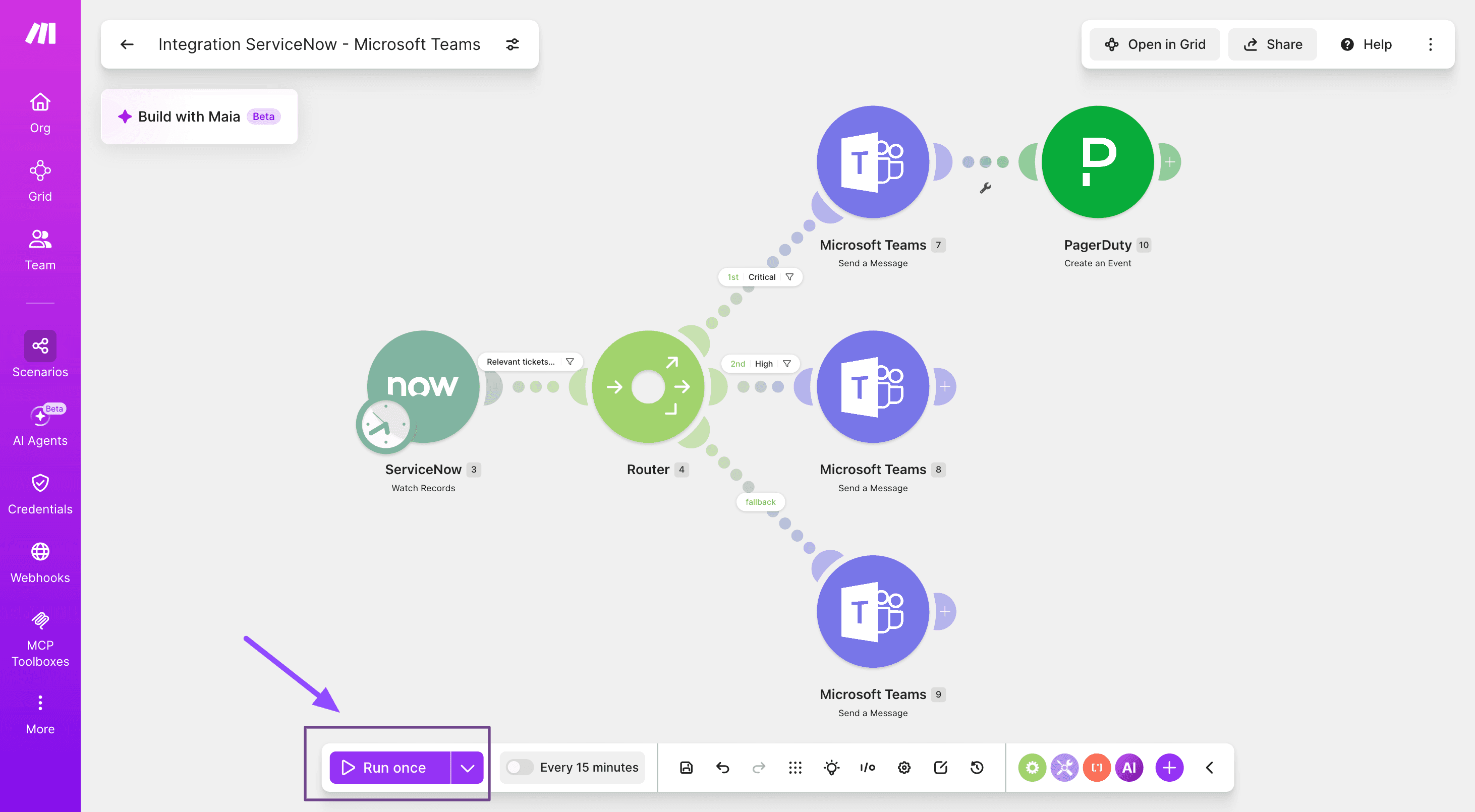This screenshot has width=1475, height=812.
Task: Open Credentials in sidebar
Action: tap(40, 494)
